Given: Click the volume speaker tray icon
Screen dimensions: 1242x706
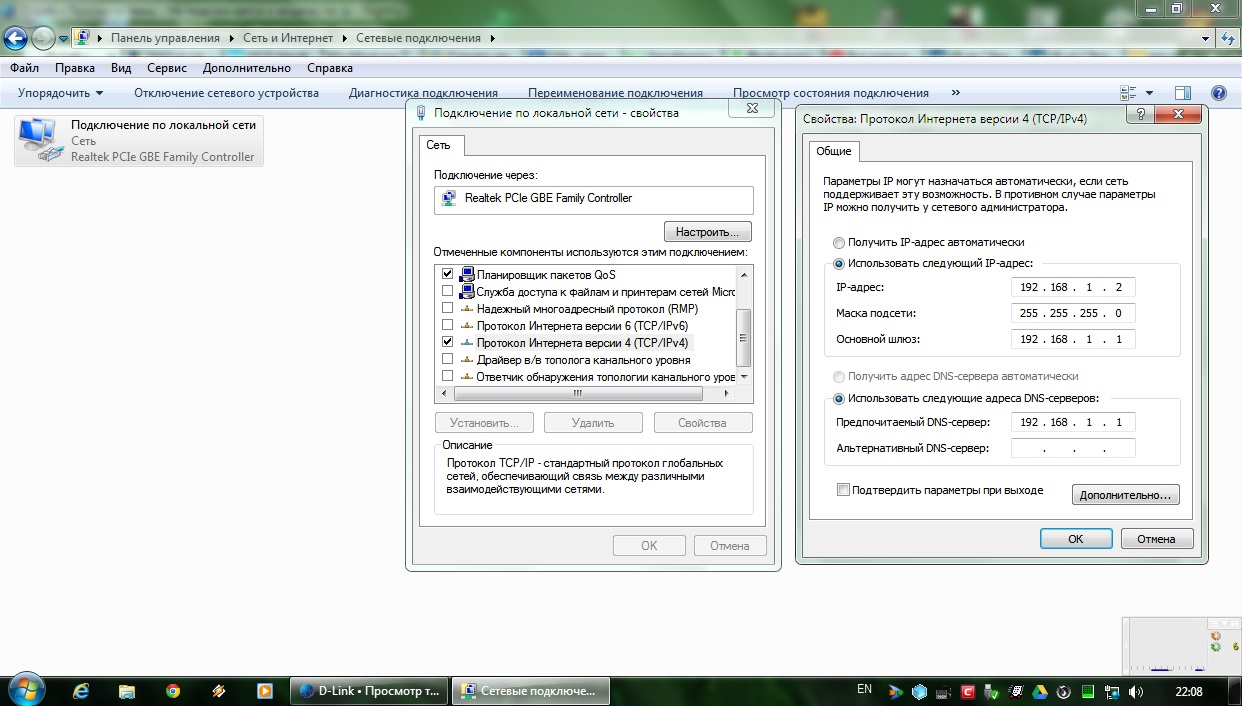Looking at the screenshot, I should [1135, 691].
